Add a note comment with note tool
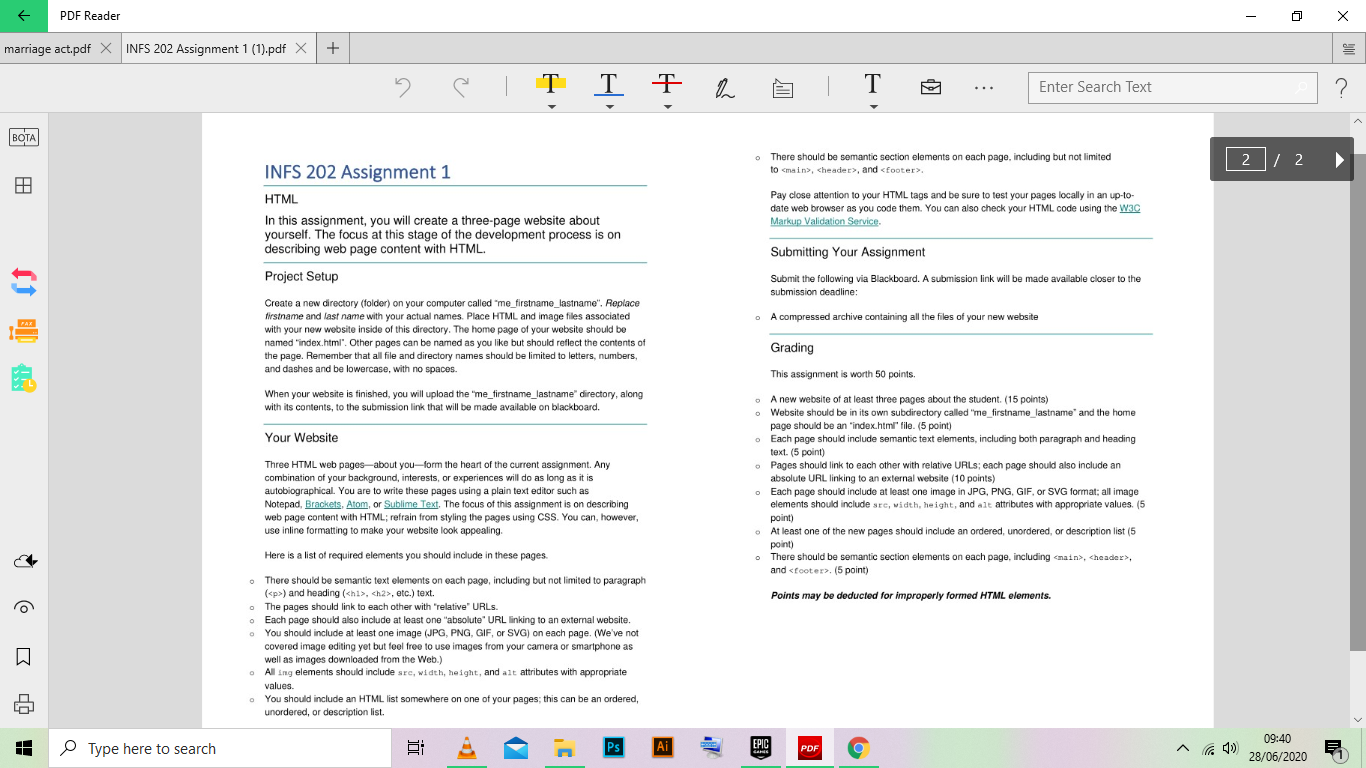This screenshot has width=1366, height=768. tap(783, 88)
